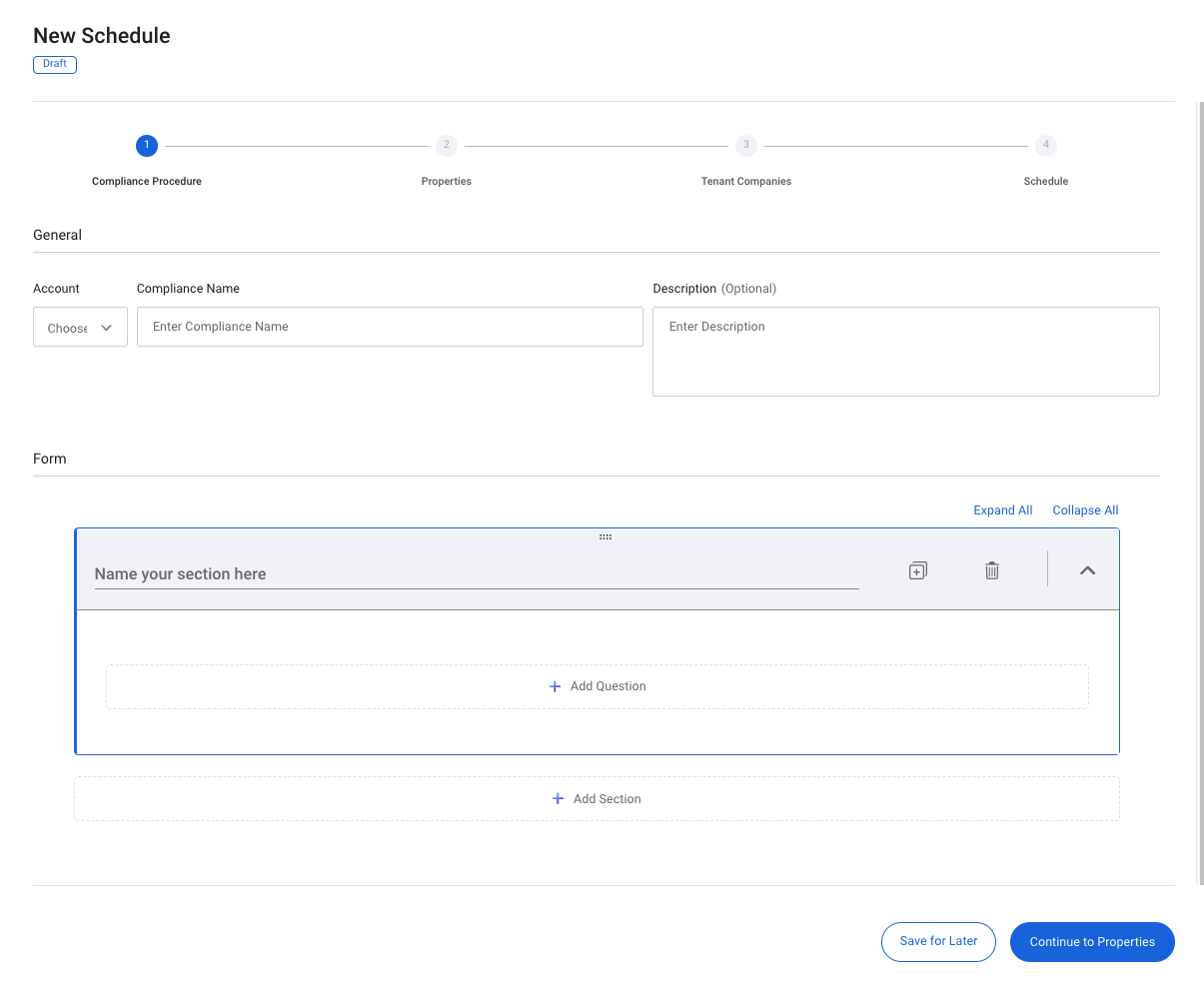The image size is (1204, 988).
Task: Click the Form section heading
Action: point(49,459)
